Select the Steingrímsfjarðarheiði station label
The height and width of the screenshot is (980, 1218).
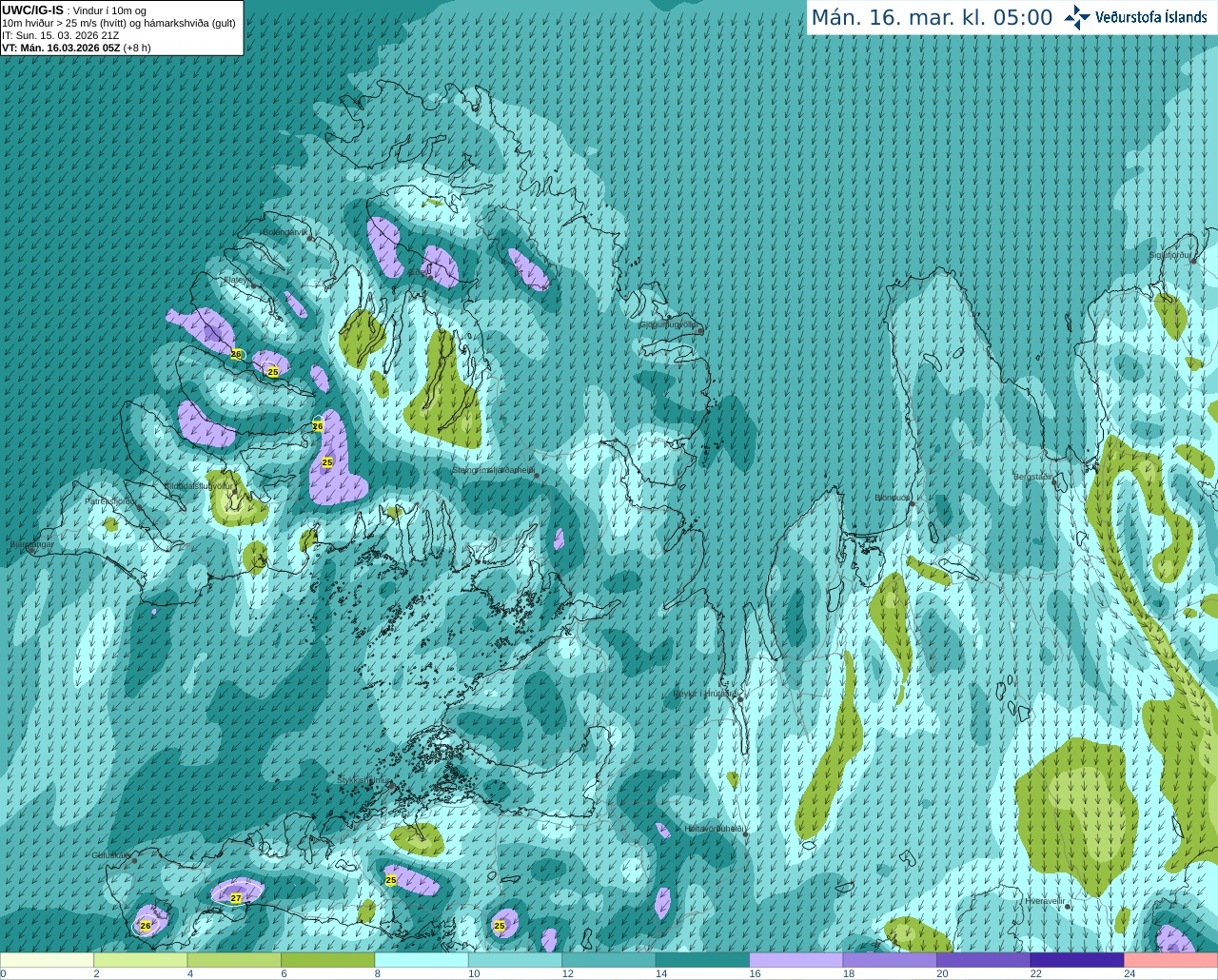[493, 470]
